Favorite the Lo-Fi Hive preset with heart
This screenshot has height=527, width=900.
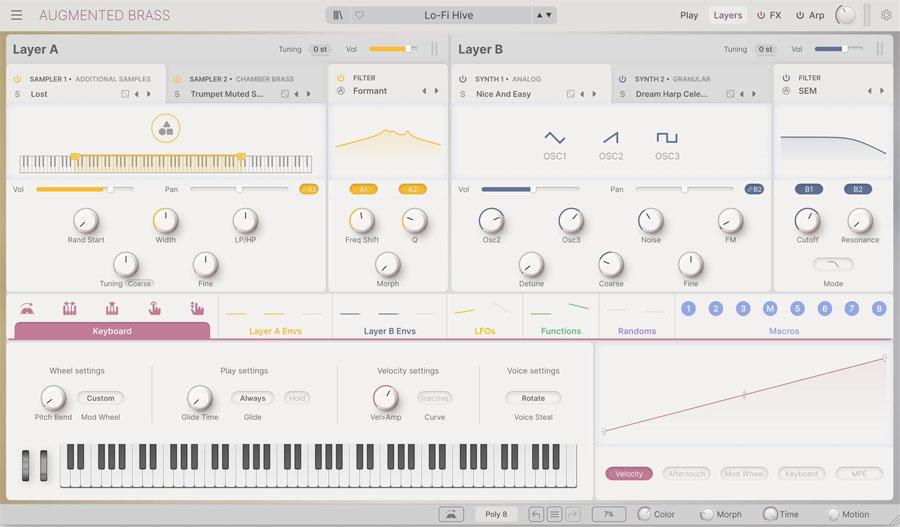click(359, 15)
